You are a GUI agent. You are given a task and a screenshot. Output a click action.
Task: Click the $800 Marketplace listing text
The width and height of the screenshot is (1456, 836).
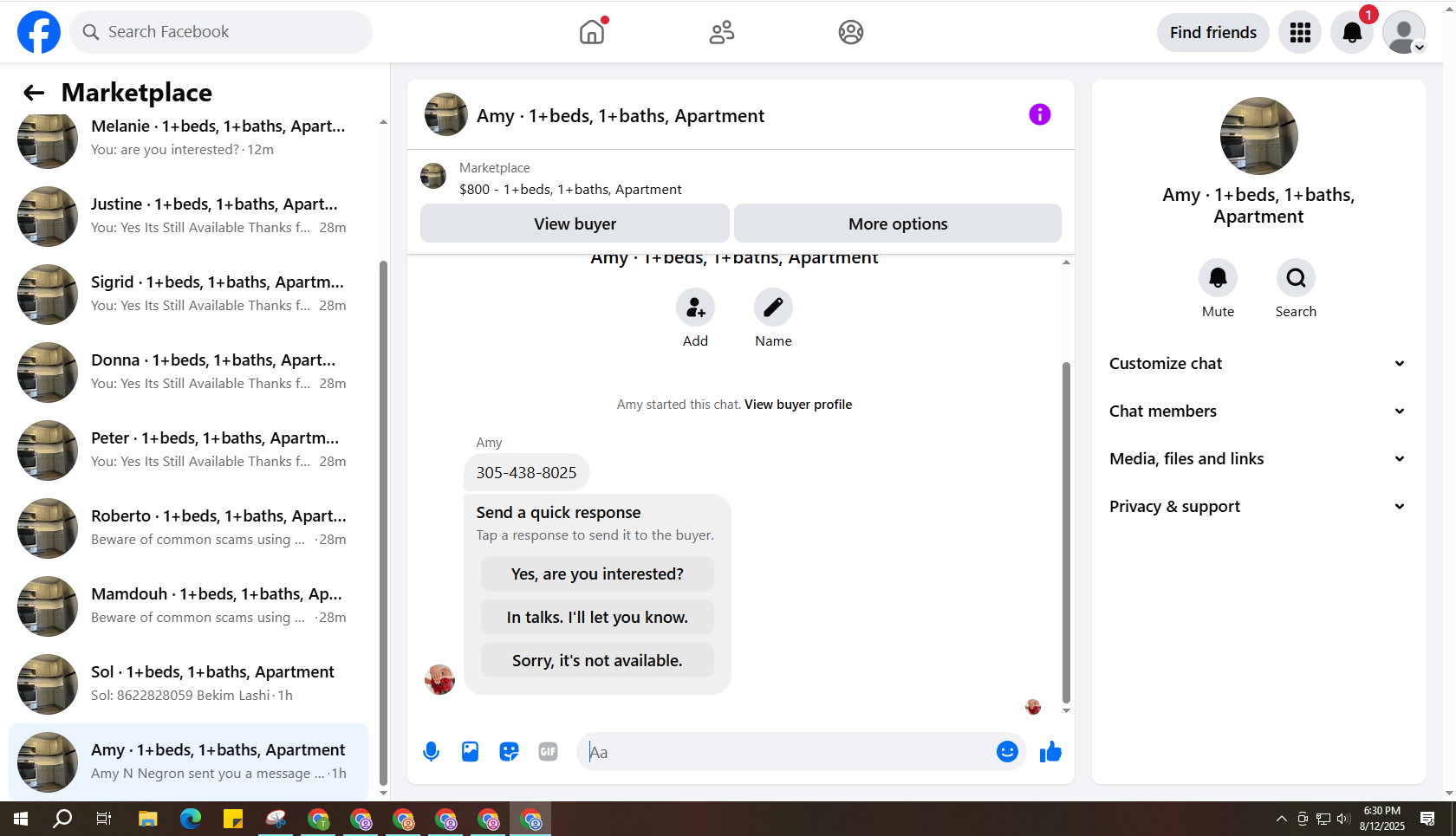tap(570, 190)
